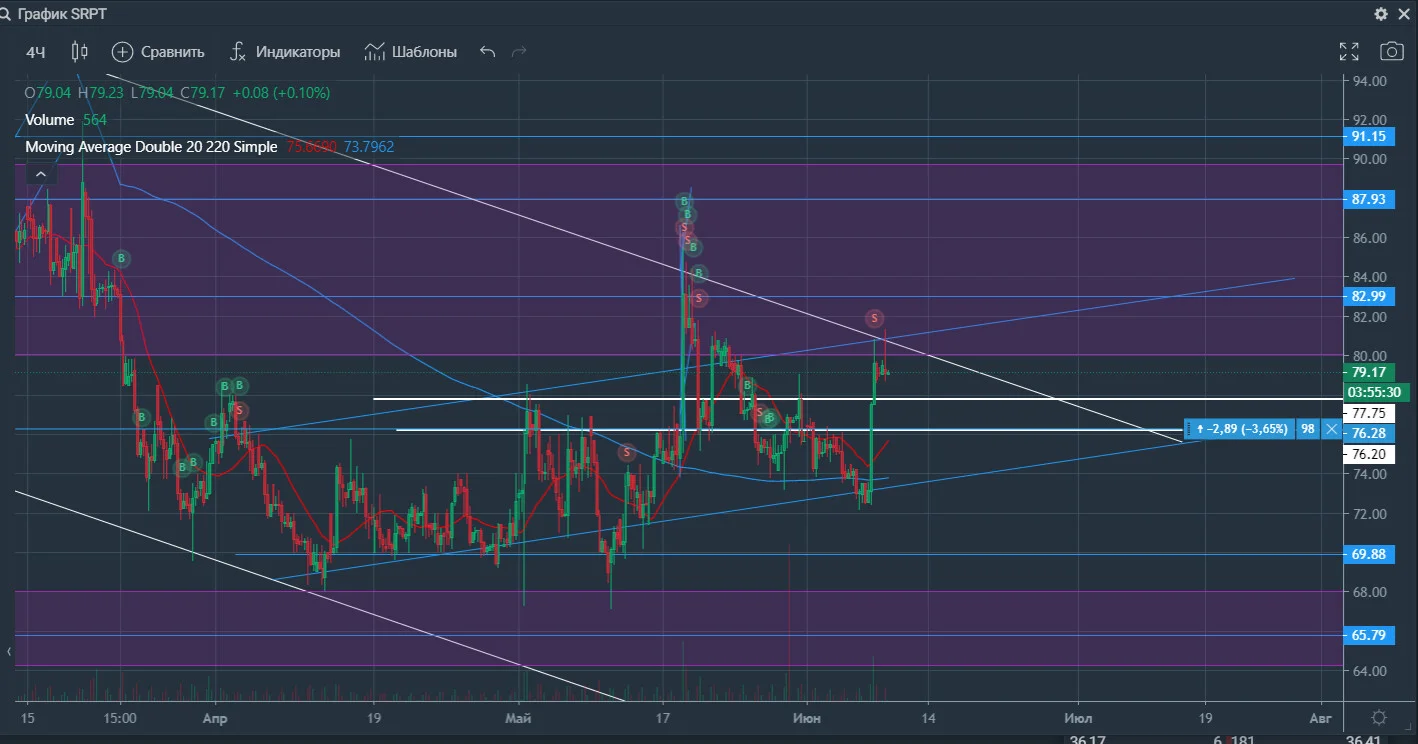Redo the last chart action
Image resolution: width=1418 pixels, height=744 pixels.
coord(519,52)
